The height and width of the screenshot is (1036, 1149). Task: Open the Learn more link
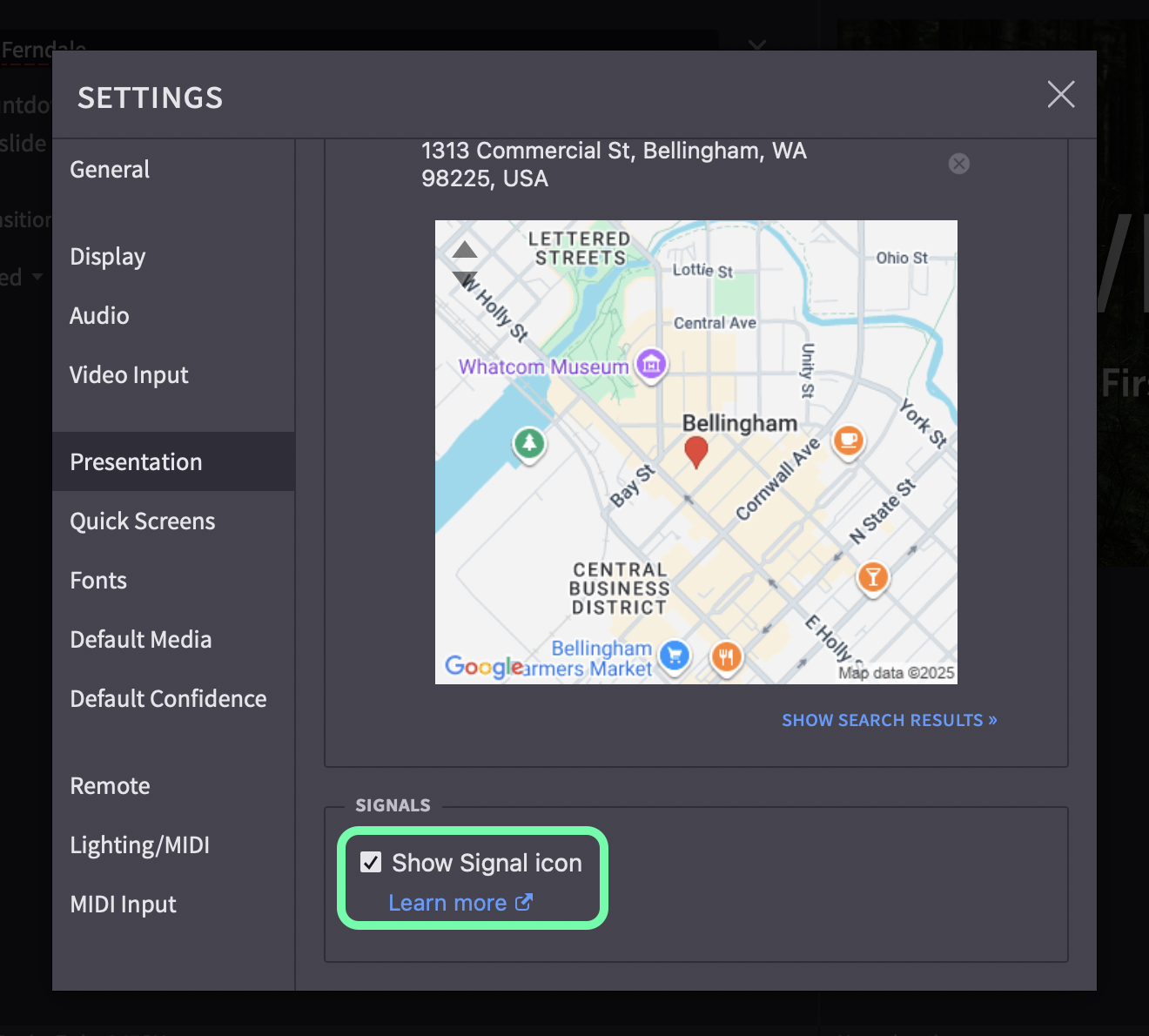click(x=460, y=903)
